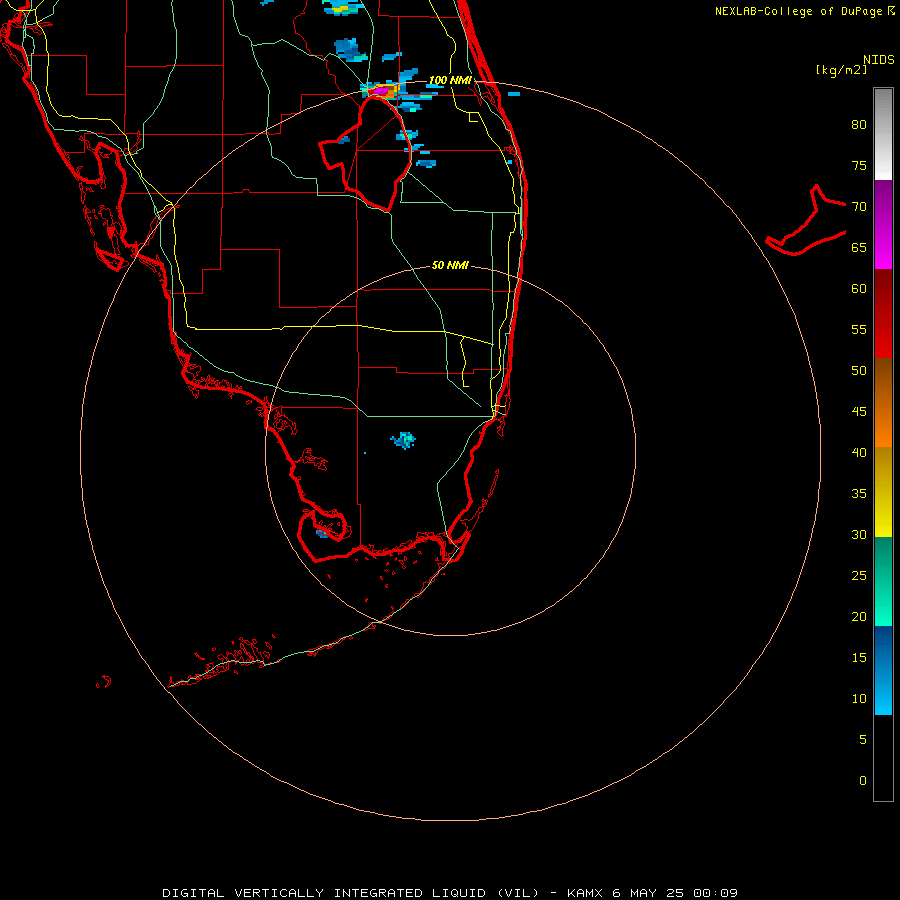Click the 50 NMI range ring label
The width and height of the screenshot is (900, 900).
pyautogui.click(x=450, y=265)
